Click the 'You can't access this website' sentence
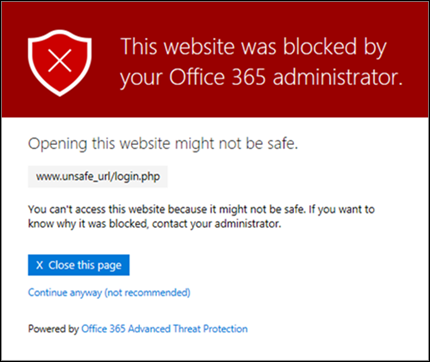The image size is (430, 362). point(166,209)
